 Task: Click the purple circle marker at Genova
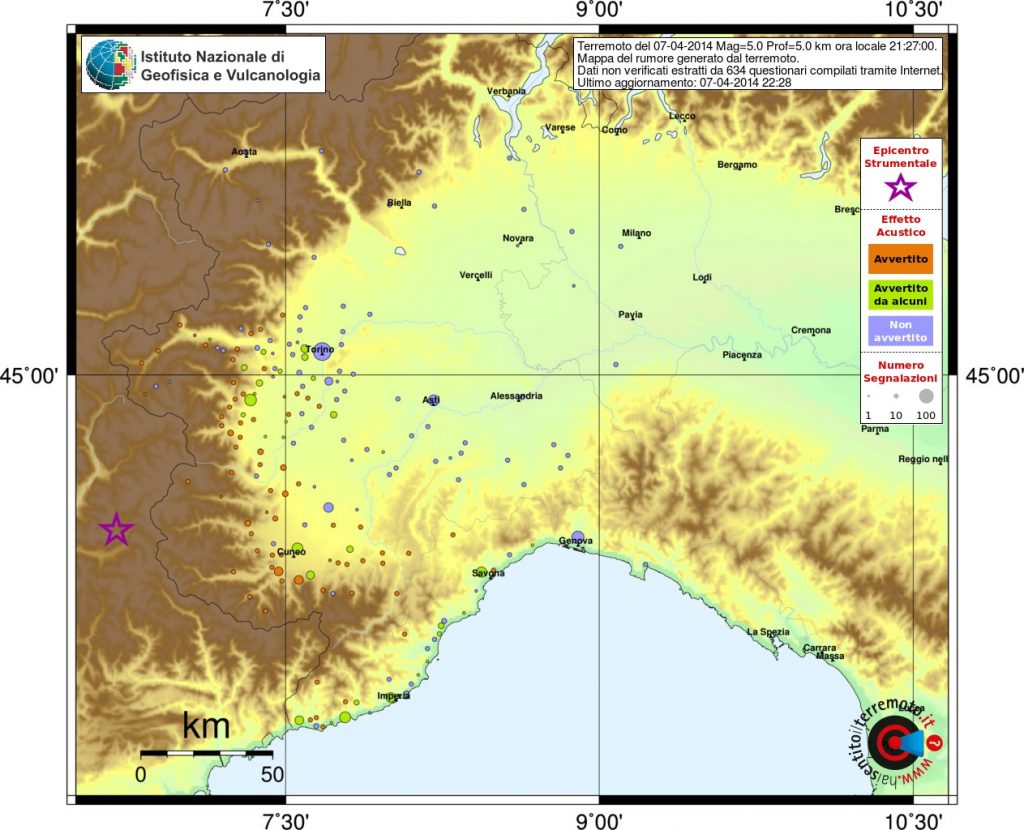pyautogui.click(x=577, y=537)
